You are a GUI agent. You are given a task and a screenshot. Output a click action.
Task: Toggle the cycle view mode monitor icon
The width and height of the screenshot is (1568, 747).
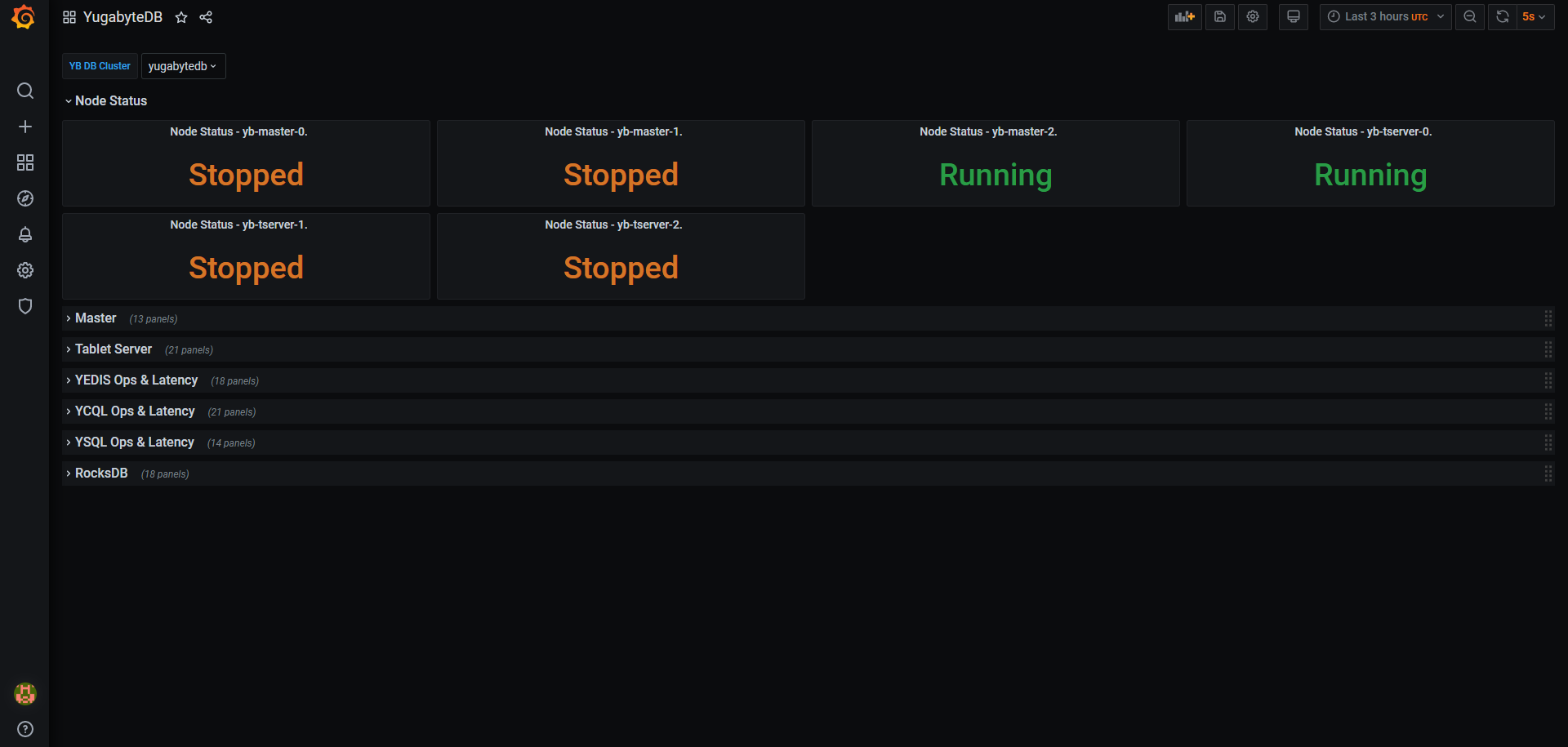tap(1294, 17)
